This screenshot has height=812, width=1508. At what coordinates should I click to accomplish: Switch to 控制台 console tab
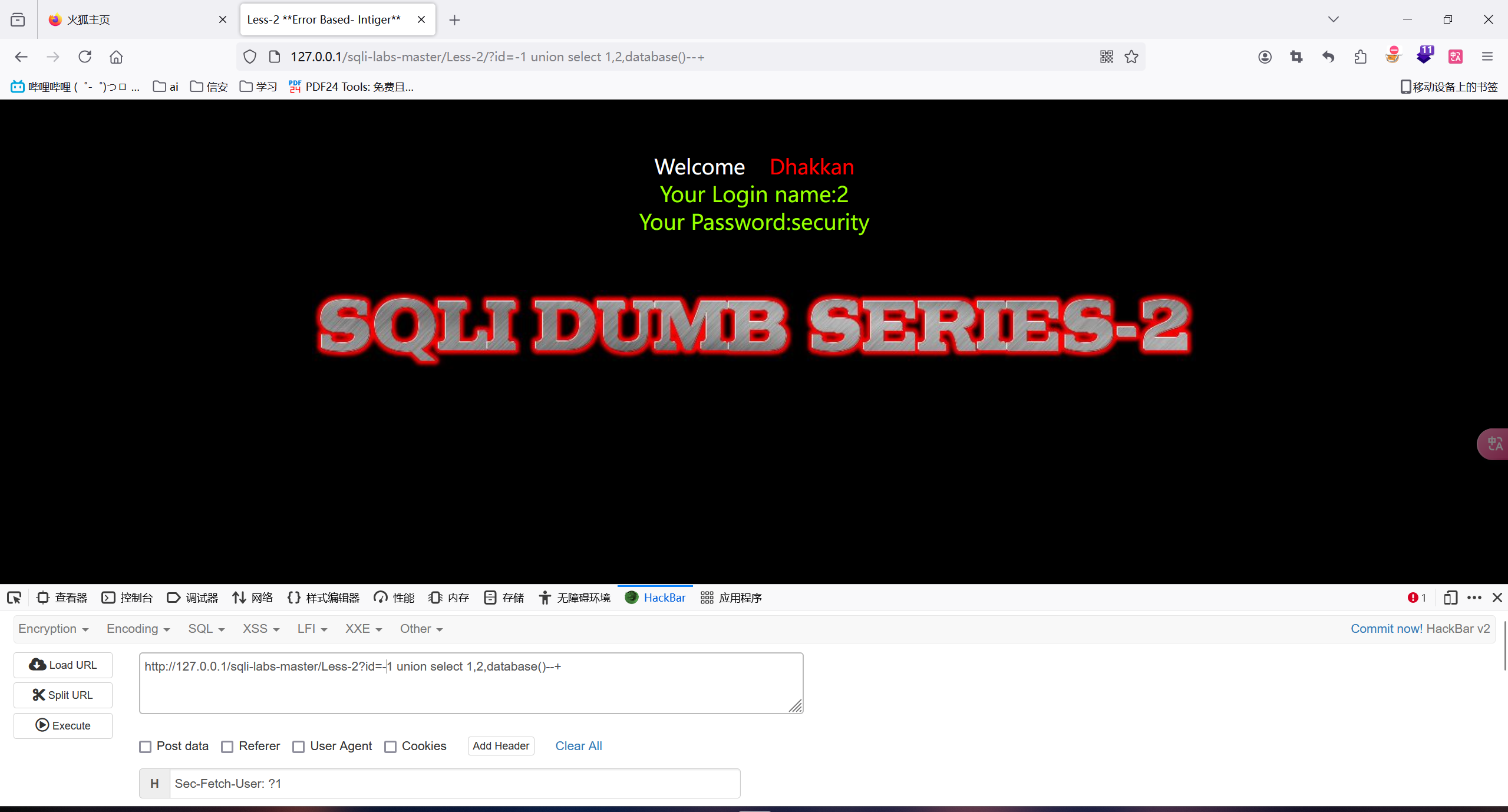tap(127, 598)
